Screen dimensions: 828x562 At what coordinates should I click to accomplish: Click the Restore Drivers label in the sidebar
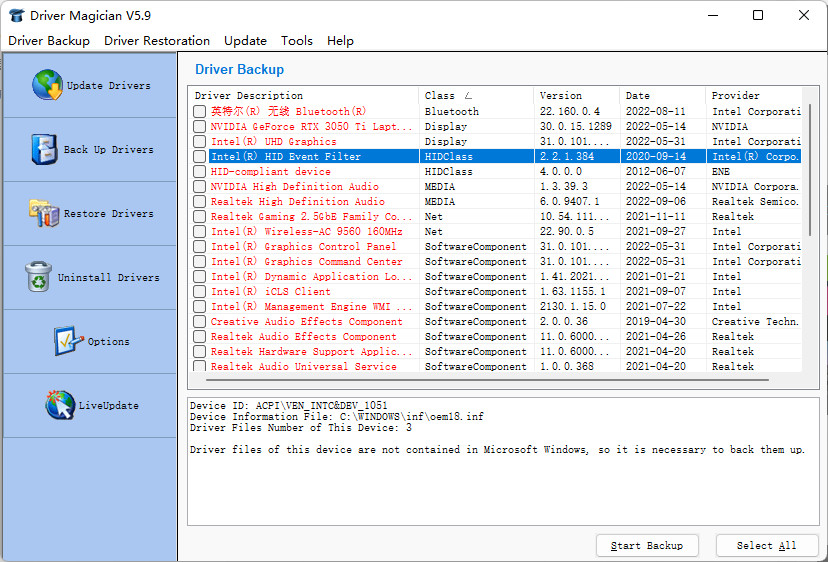coord(108,213)
